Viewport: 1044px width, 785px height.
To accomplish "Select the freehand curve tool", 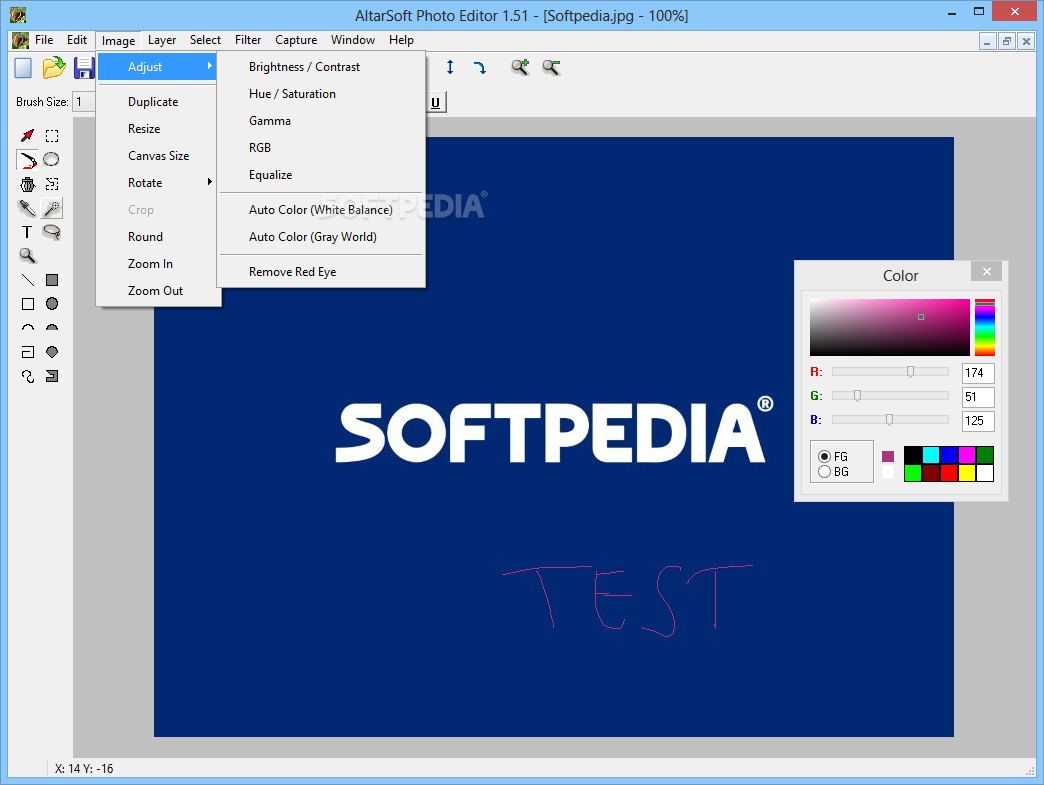I will click(x=27, y=376).
